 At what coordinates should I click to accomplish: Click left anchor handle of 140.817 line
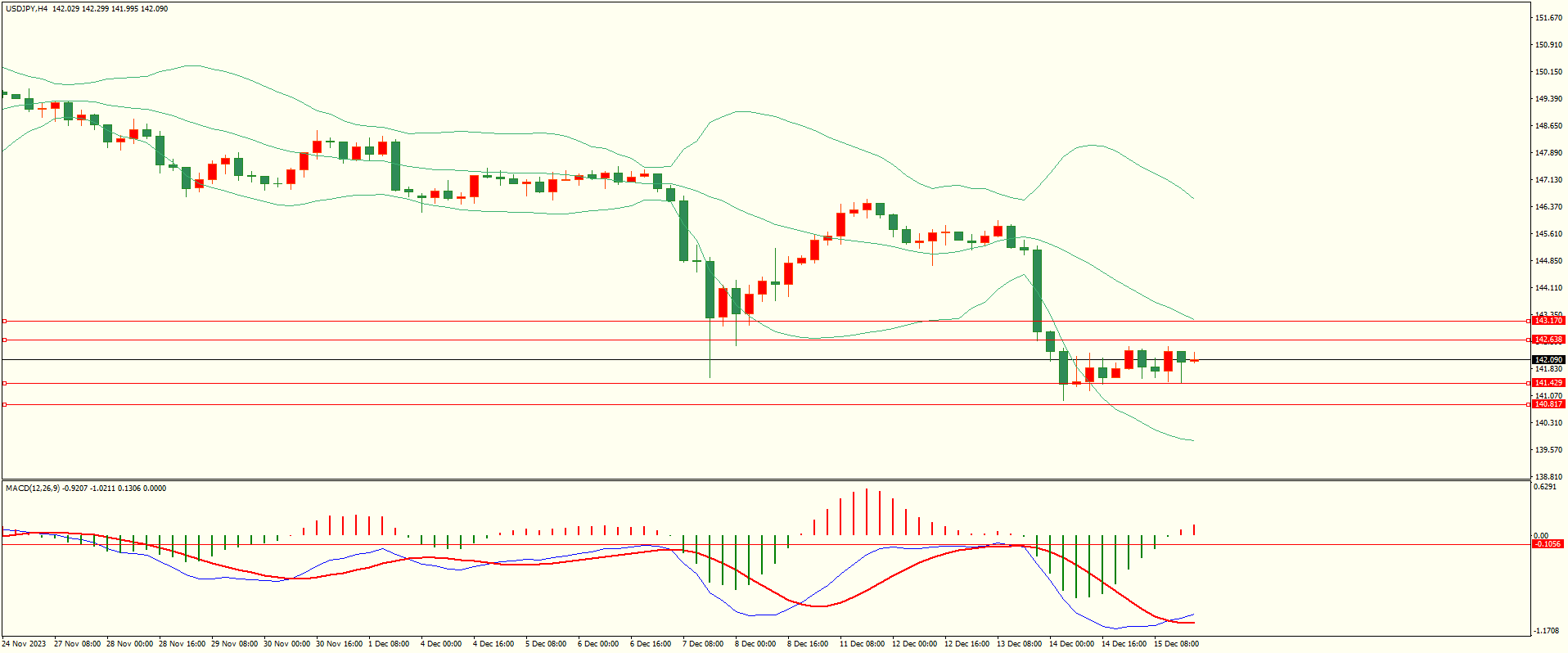tap(4, 404)
